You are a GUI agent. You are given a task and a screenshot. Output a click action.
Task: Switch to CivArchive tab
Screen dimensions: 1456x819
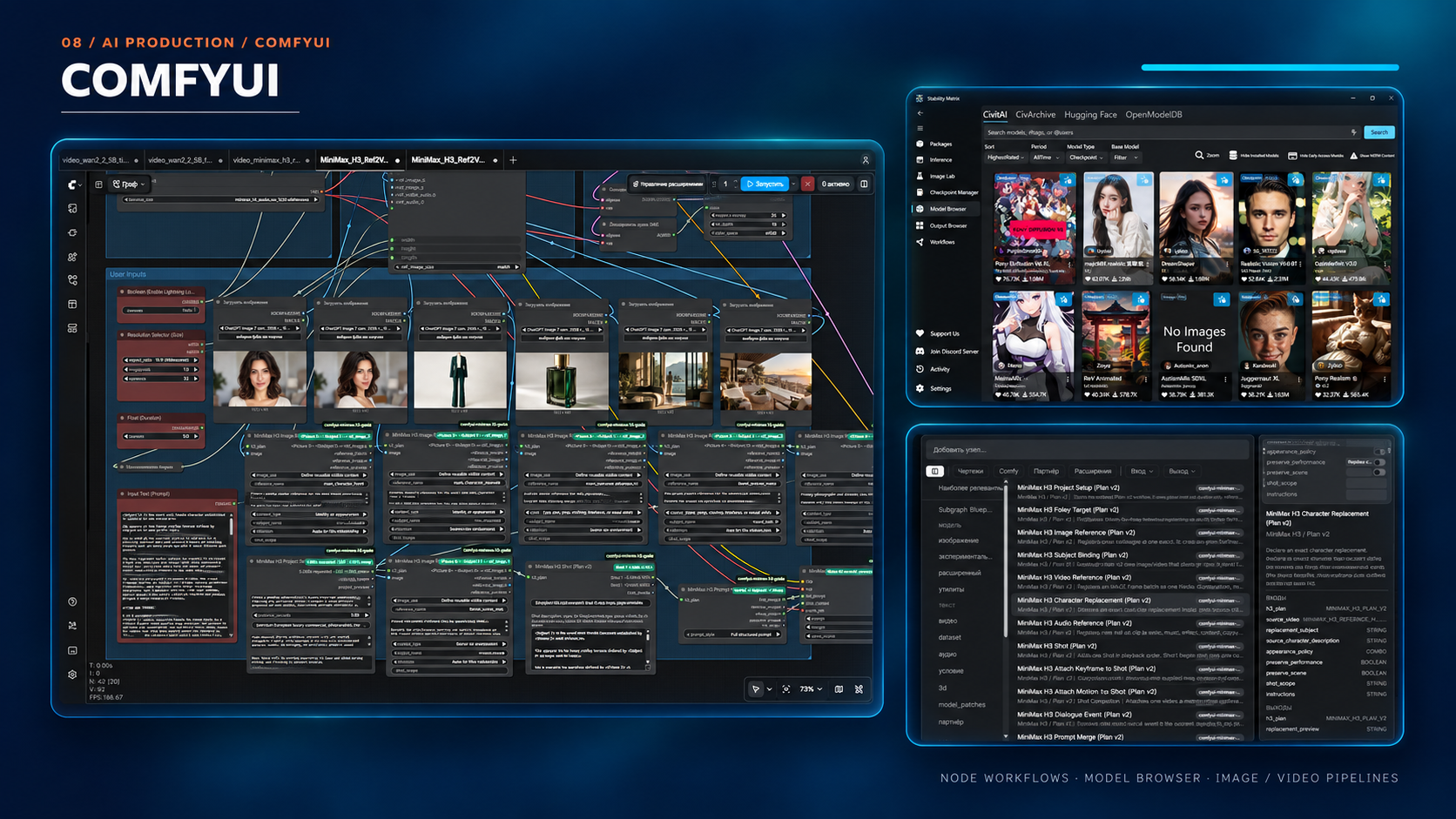[x=1035, y=115]
